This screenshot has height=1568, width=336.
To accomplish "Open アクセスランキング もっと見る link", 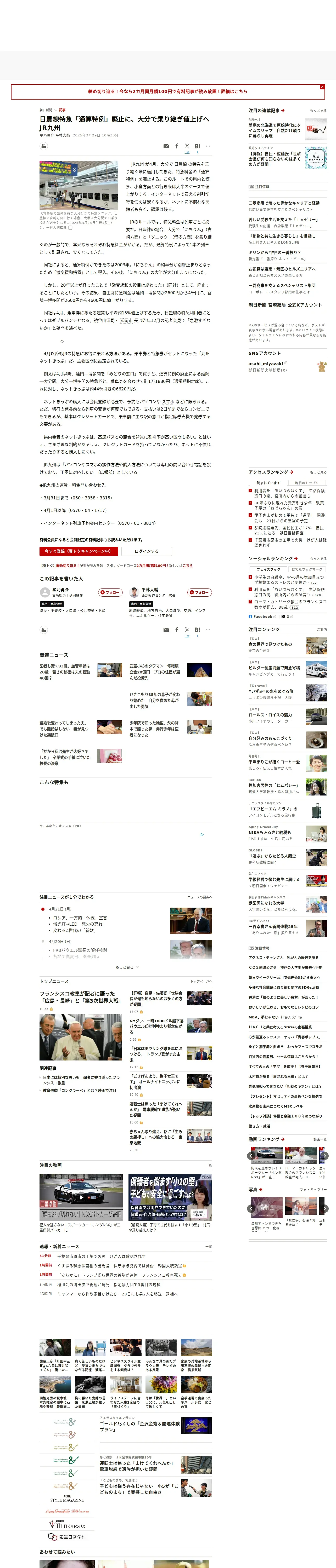I will click(x=318, y=472).
